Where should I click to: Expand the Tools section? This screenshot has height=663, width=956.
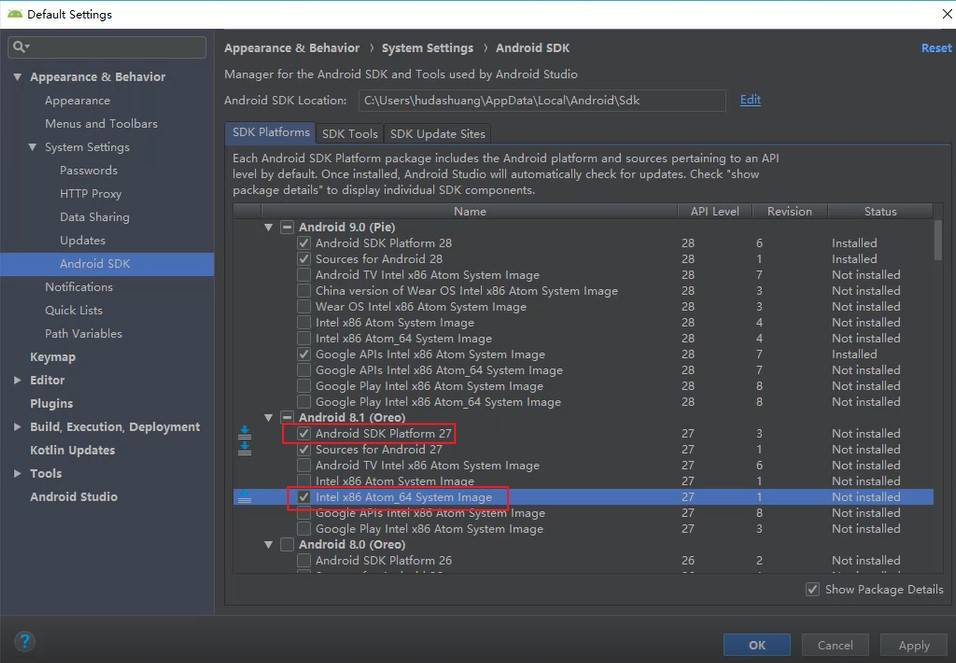(18, 473)
